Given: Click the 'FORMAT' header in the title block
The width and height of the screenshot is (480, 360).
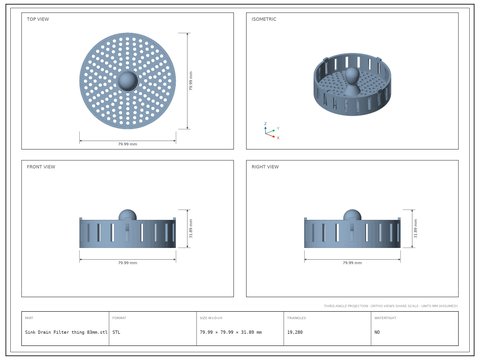Looking at the screenshot, I should pyautogui.click(x=119, y=318).
